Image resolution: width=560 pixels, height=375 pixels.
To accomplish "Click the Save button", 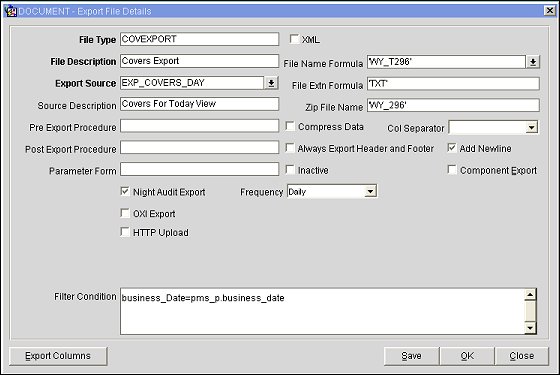I will coord(411,356).
